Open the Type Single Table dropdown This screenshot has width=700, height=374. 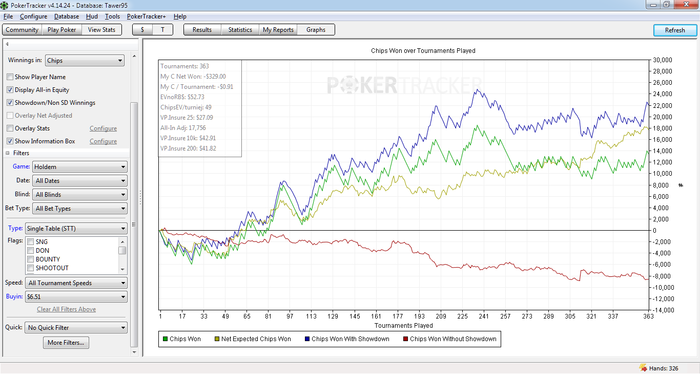pos(76,229)
